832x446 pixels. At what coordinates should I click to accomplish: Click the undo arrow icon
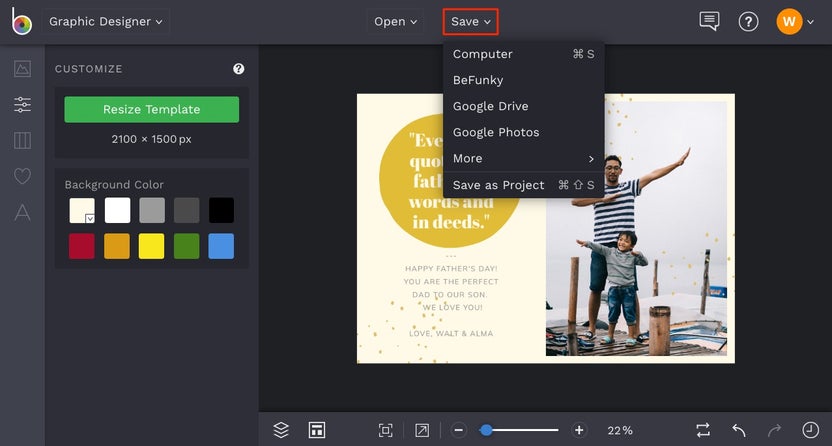pos(739,430)
